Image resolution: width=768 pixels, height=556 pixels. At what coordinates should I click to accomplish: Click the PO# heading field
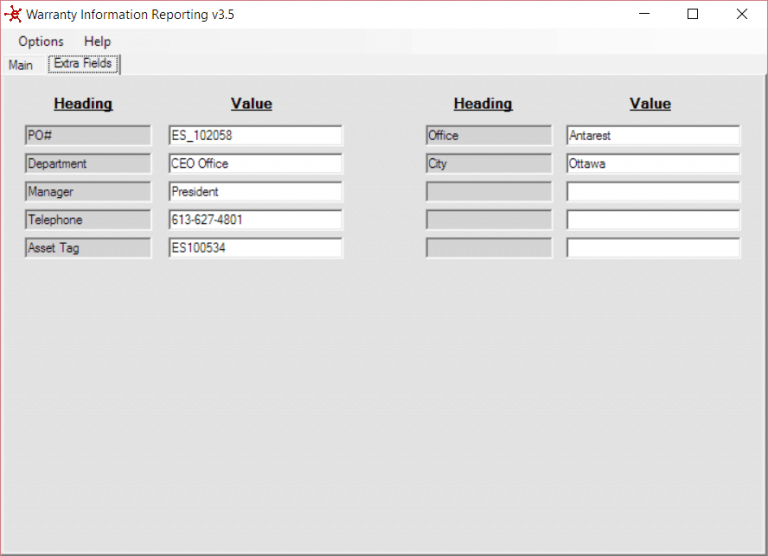(x=88, y=136)
